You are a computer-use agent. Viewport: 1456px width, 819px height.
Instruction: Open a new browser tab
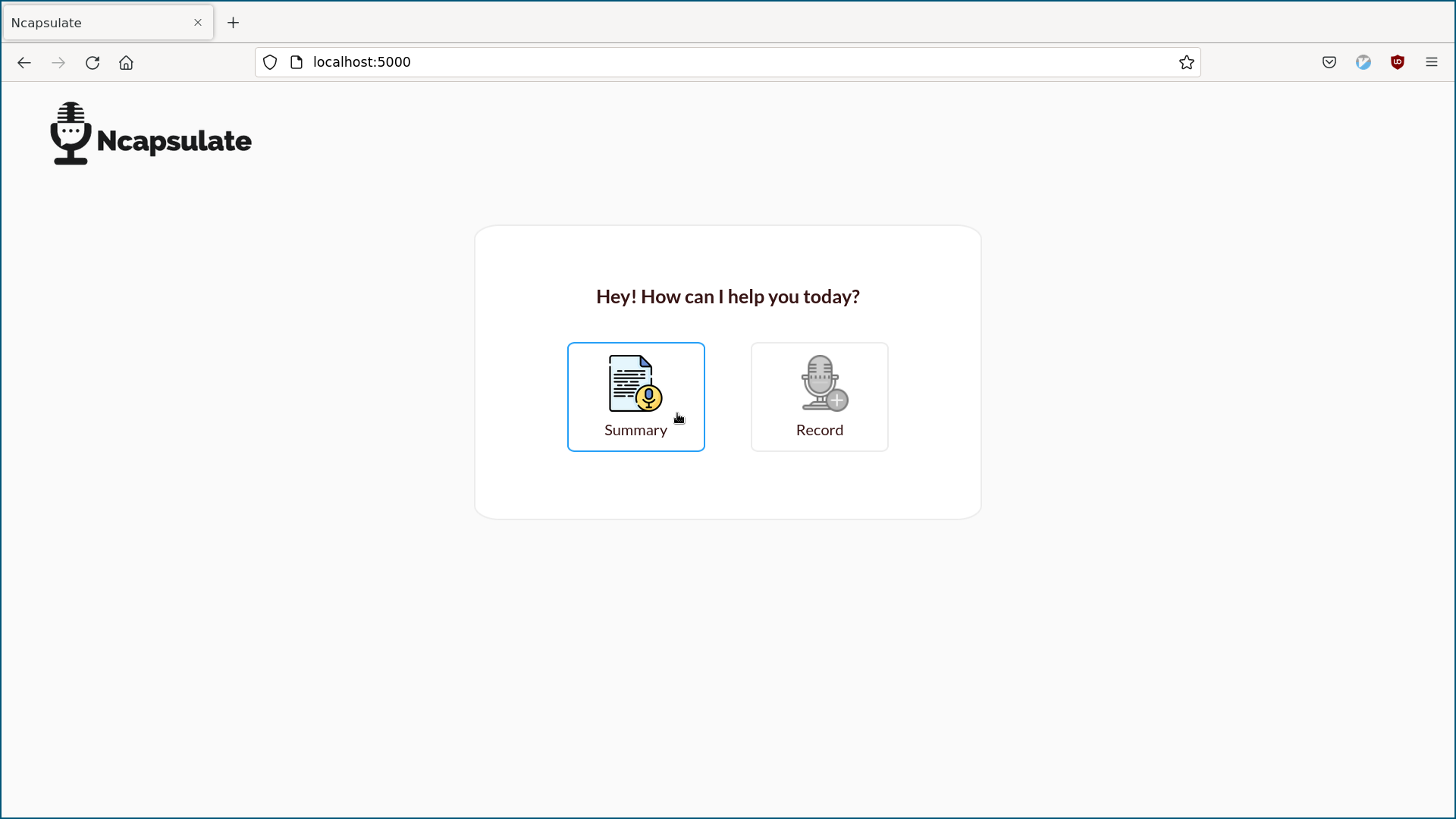[x=234, y=23]
